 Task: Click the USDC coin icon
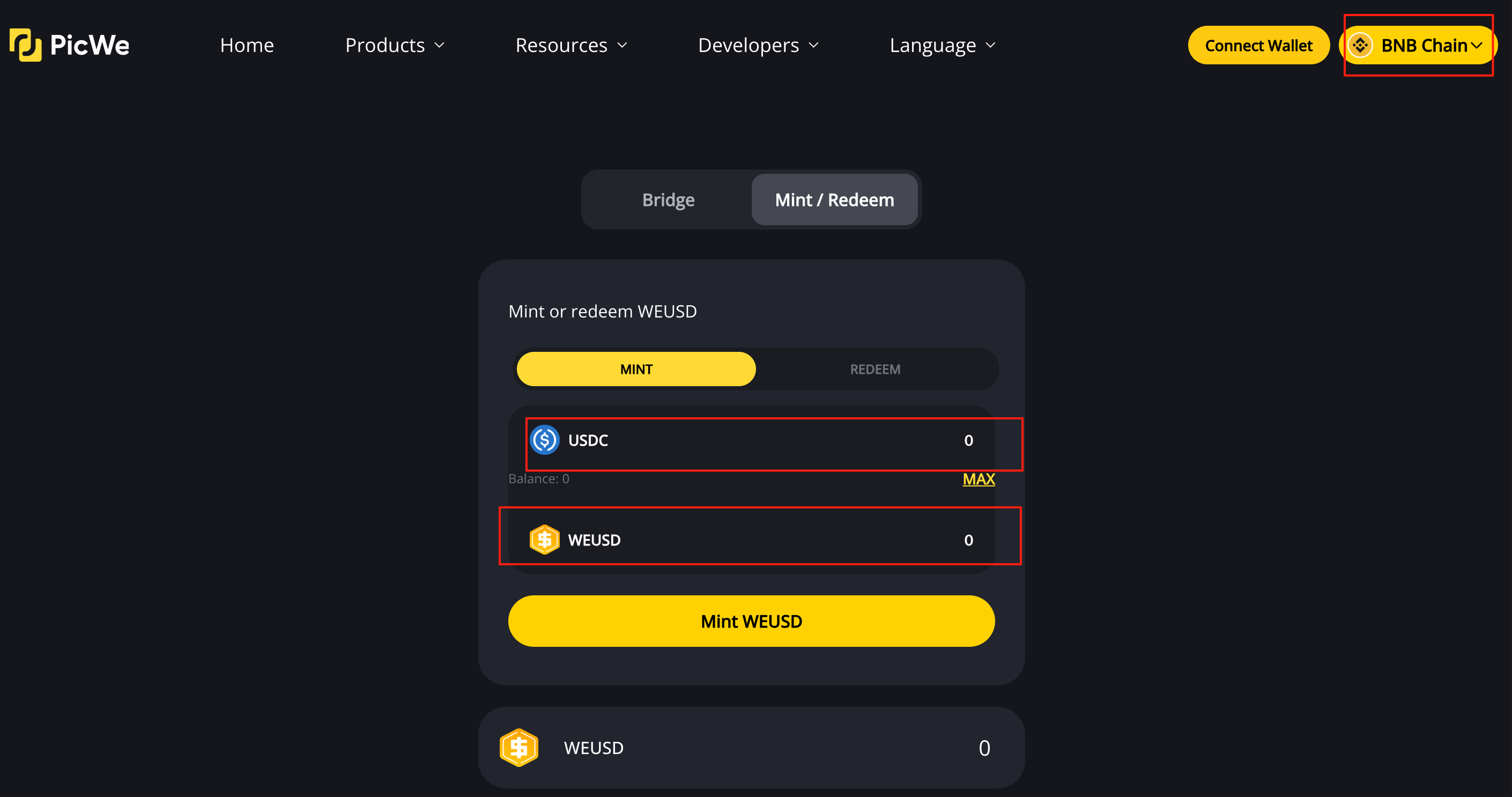(544, 440)
